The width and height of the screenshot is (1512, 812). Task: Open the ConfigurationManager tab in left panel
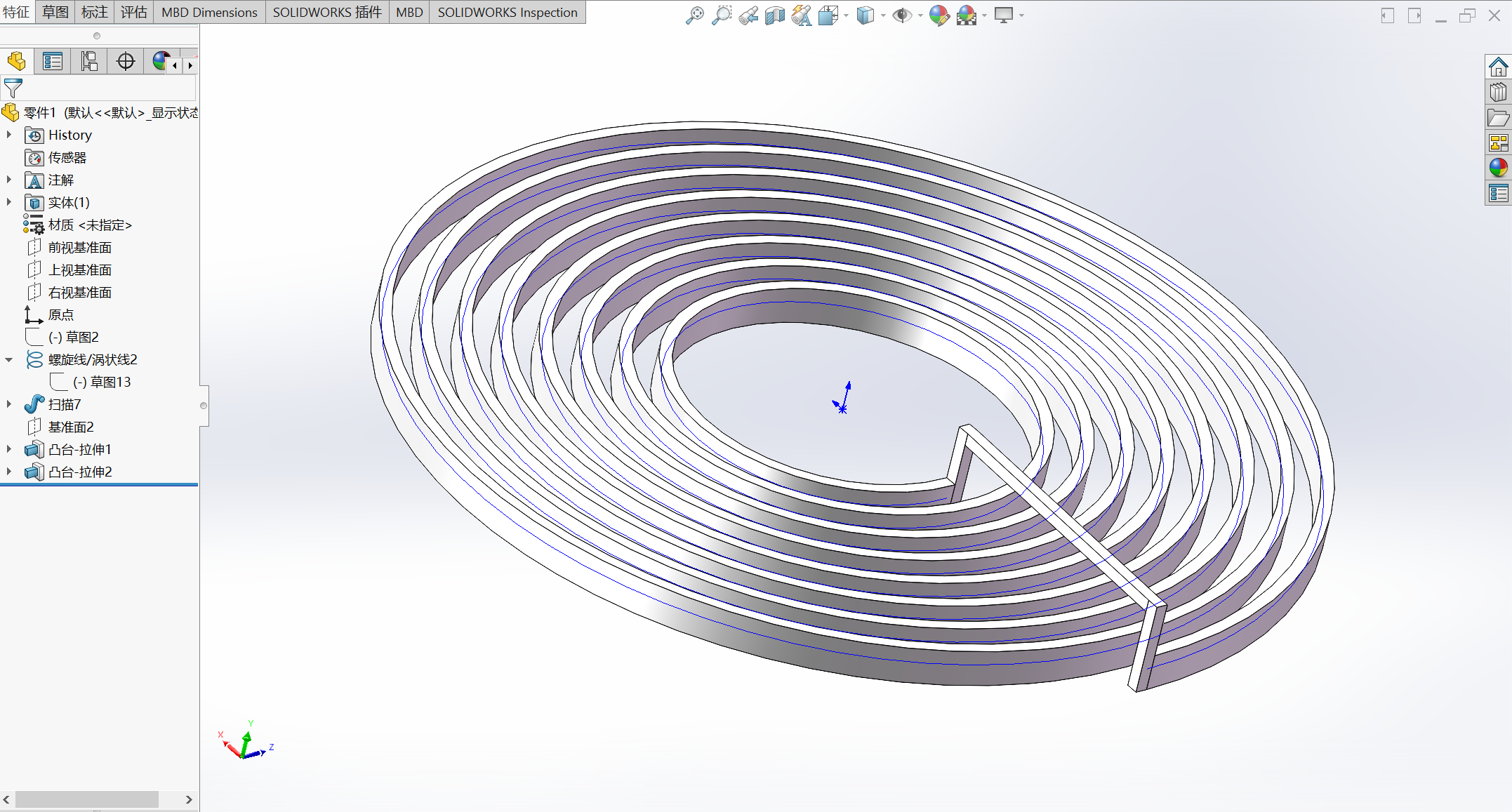click(x=89, y=62)
